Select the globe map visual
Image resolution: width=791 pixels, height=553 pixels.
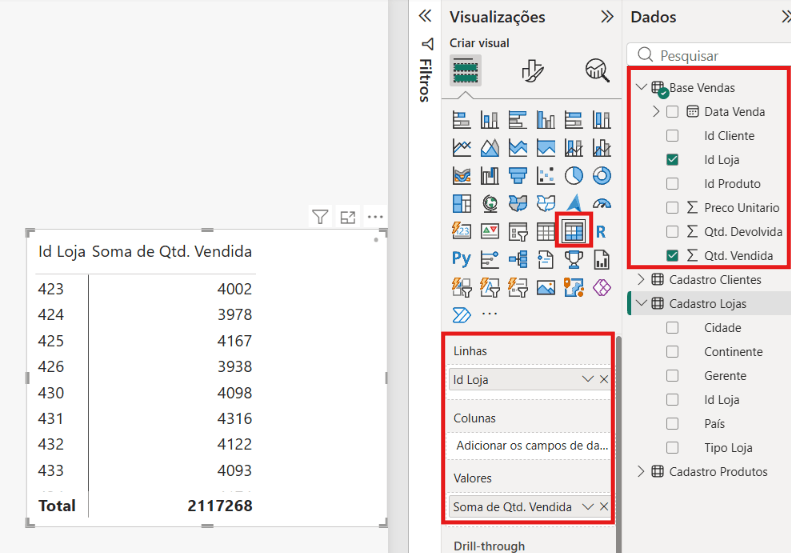click(x=489, y=204)
